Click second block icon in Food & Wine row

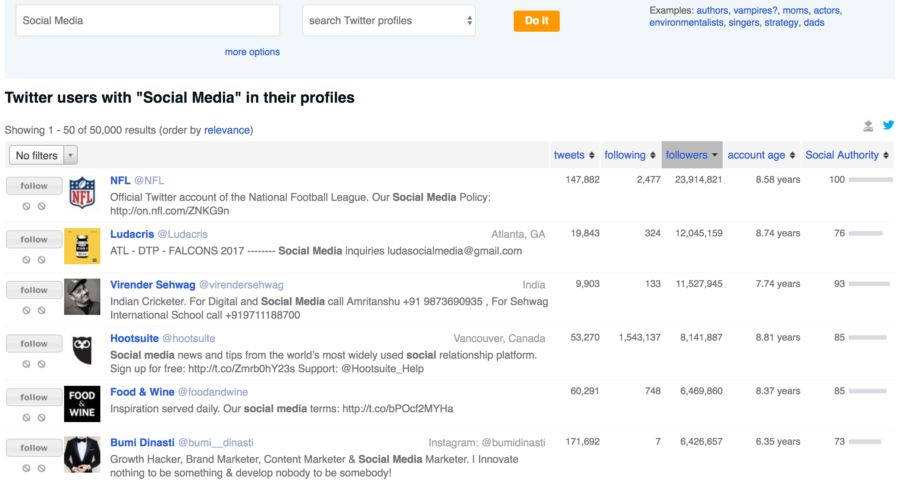pos(41,417)
